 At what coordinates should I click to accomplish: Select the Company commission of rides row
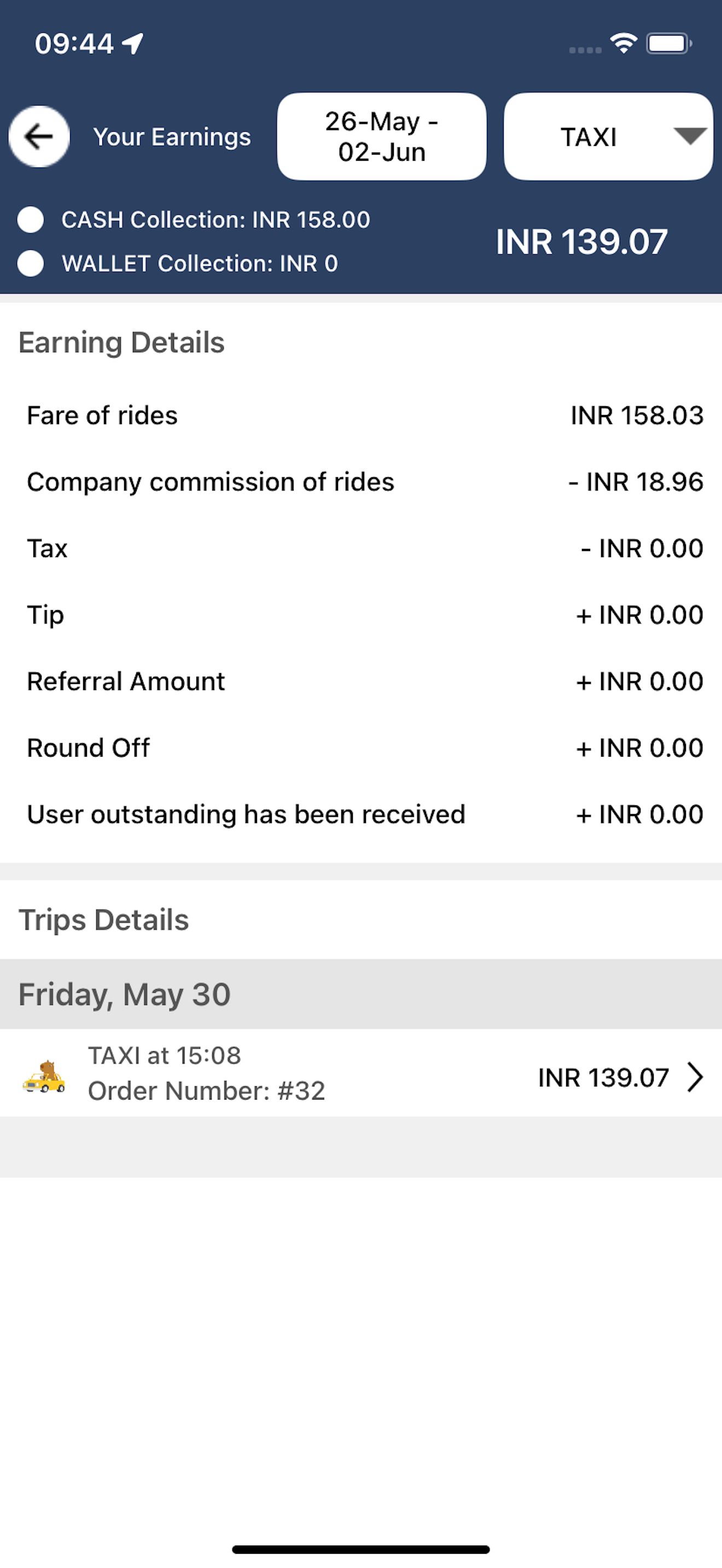pyautogui.click(x=361, y=482)
